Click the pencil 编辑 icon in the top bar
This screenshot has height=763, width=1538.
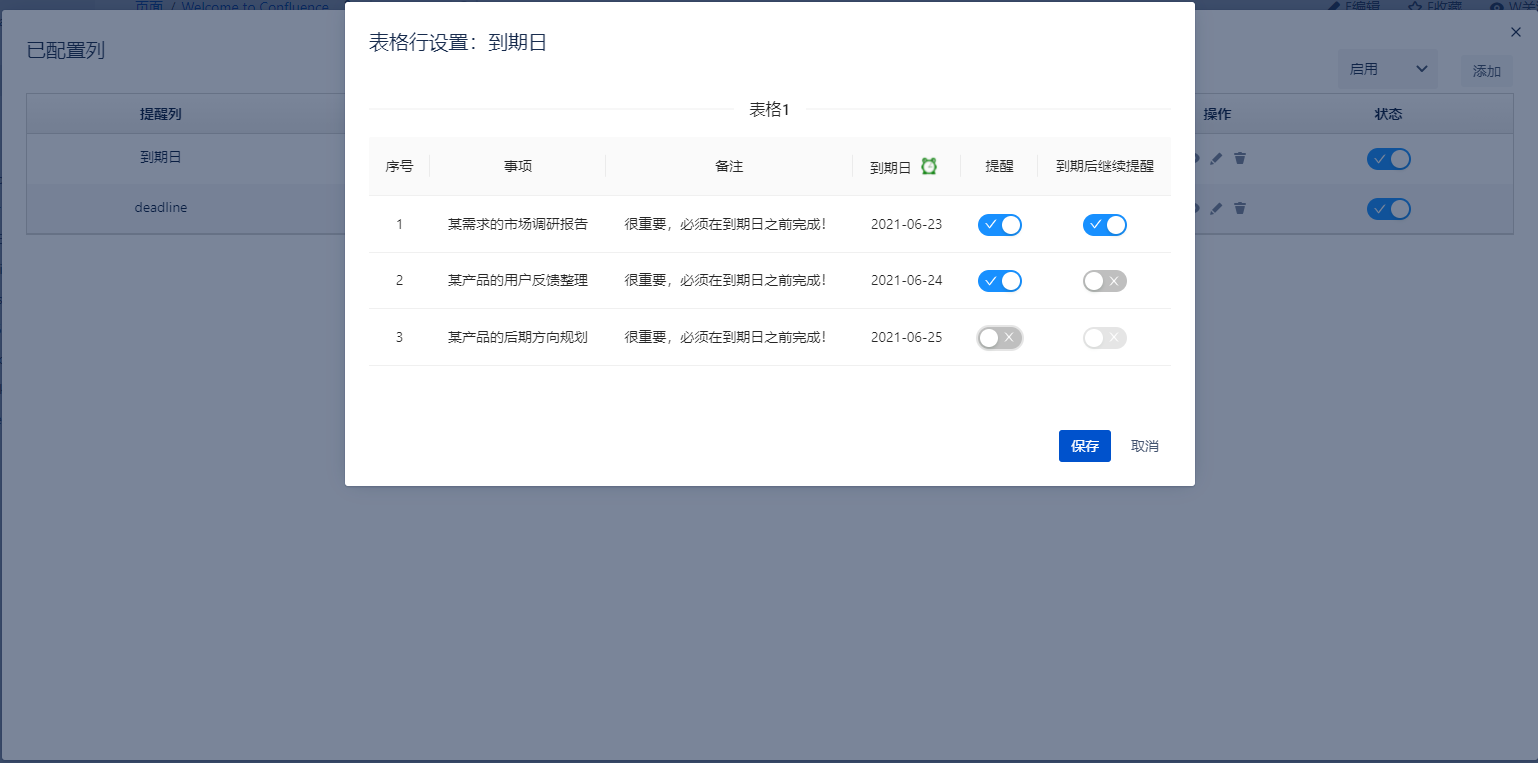tap(1334, 7)
